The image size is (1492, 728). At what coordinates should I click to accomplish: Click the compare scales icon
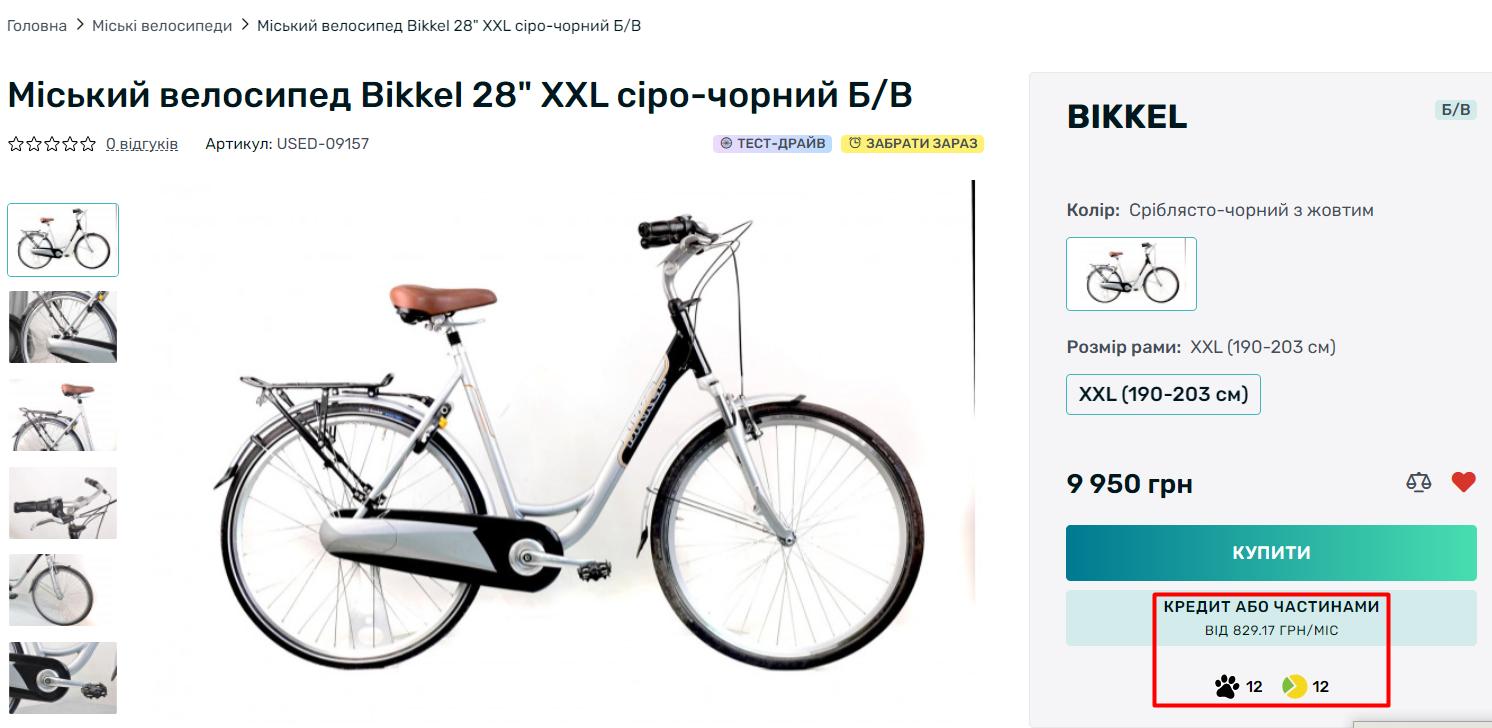pyautogui.click(x=1418, y=484)
